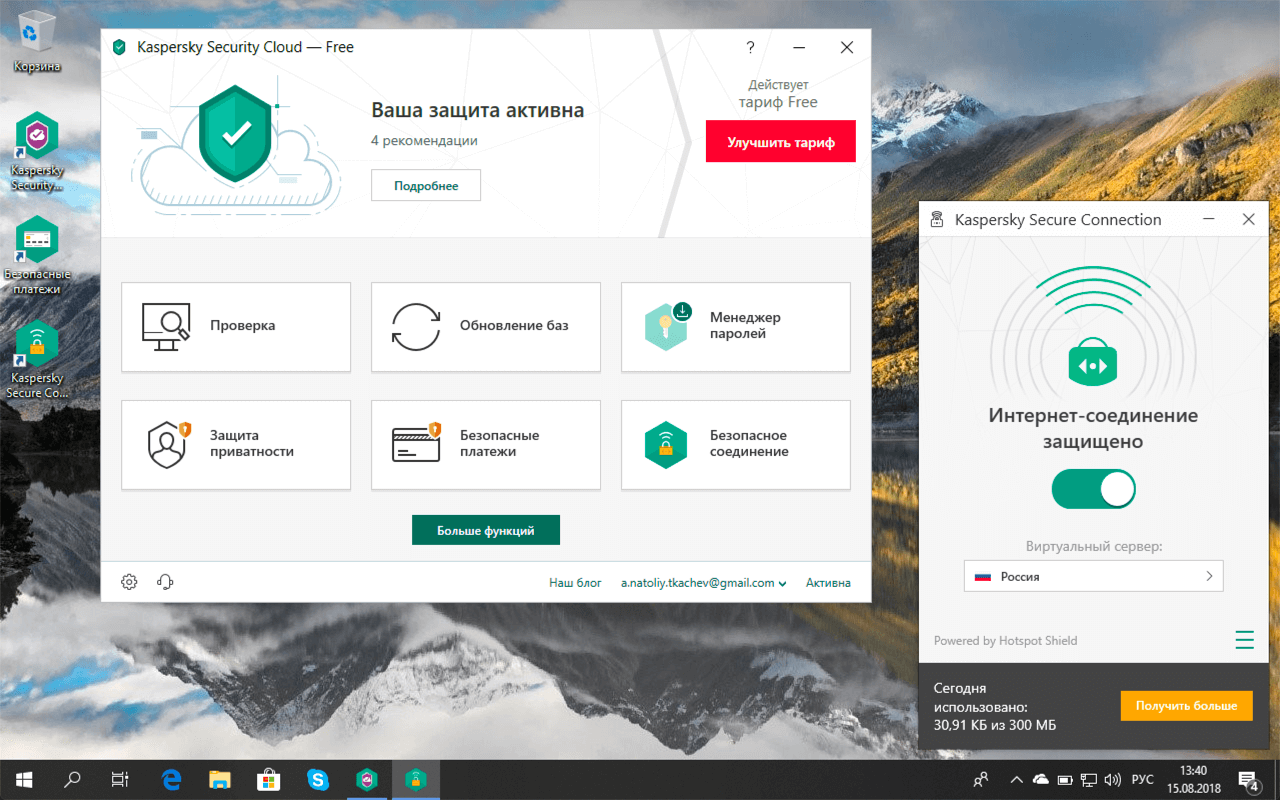Click the network tray icon
Viewport: 1280px width, 800px height.
[1088, 779]
